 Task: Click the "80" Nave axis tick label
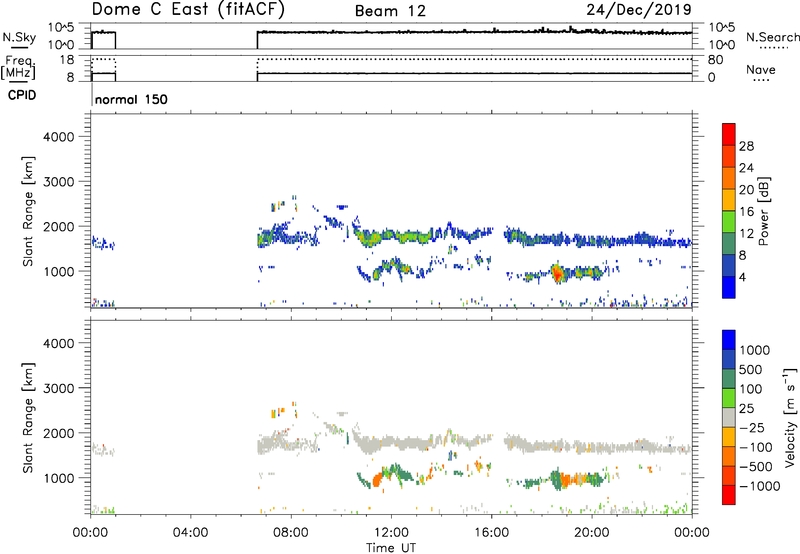point(715,60)
